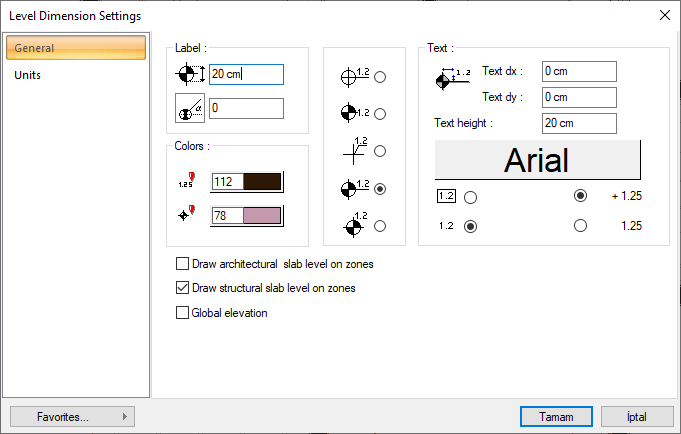
Task: Switch to the Units page
Action: click(28, 75)
